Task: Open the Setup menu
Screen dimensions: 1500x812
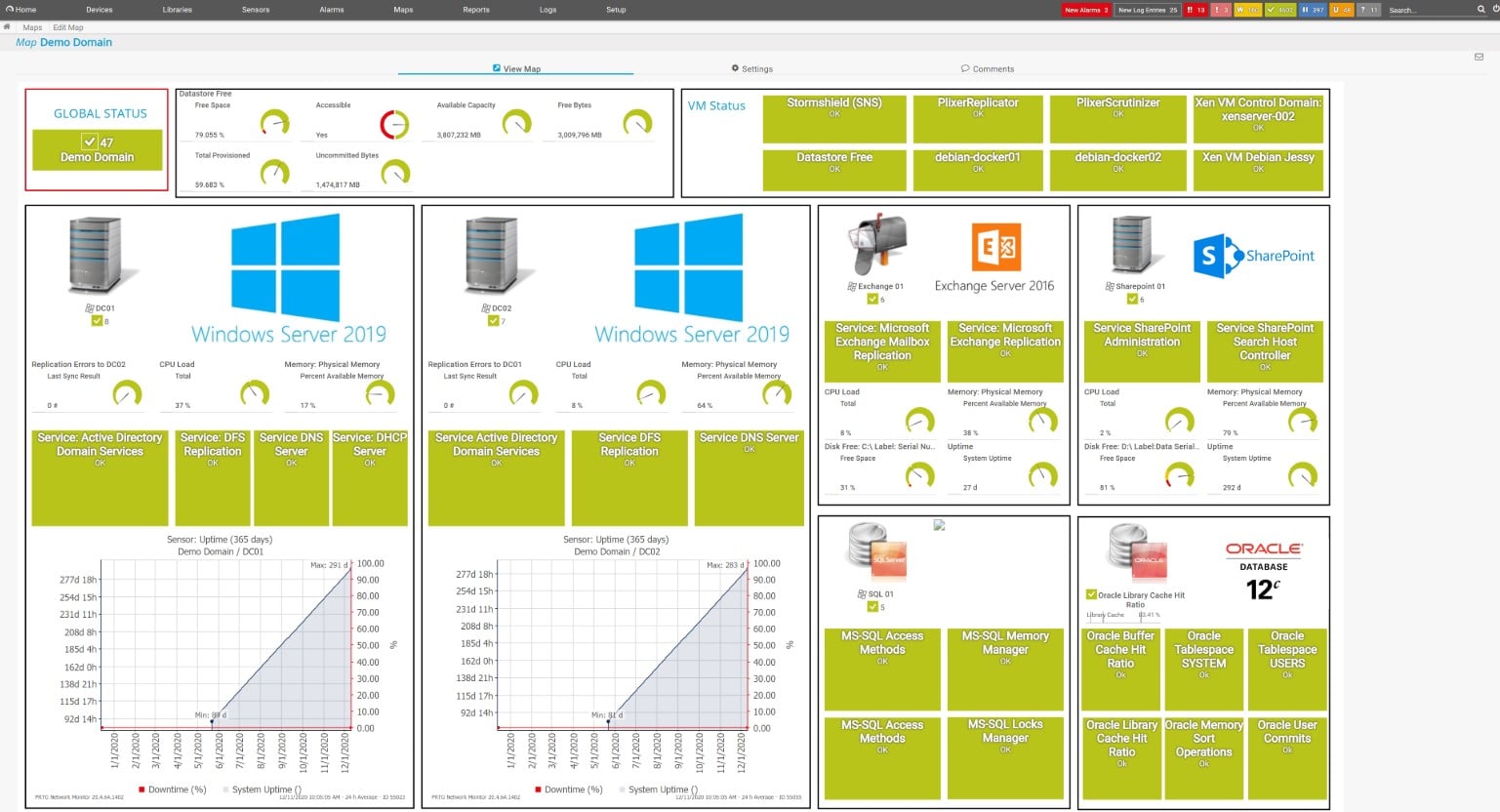Action: pyautogui.click(x=616, y=10)
